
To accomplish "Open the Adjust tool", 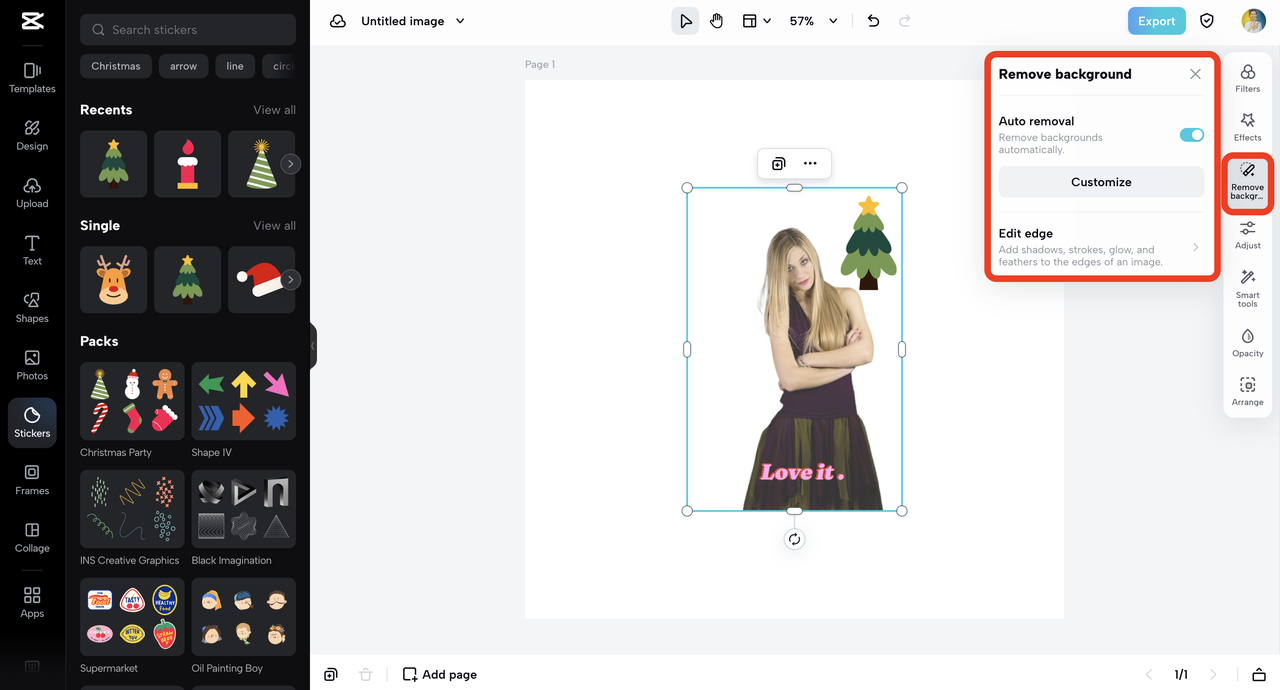I will tap(1248, 235).
